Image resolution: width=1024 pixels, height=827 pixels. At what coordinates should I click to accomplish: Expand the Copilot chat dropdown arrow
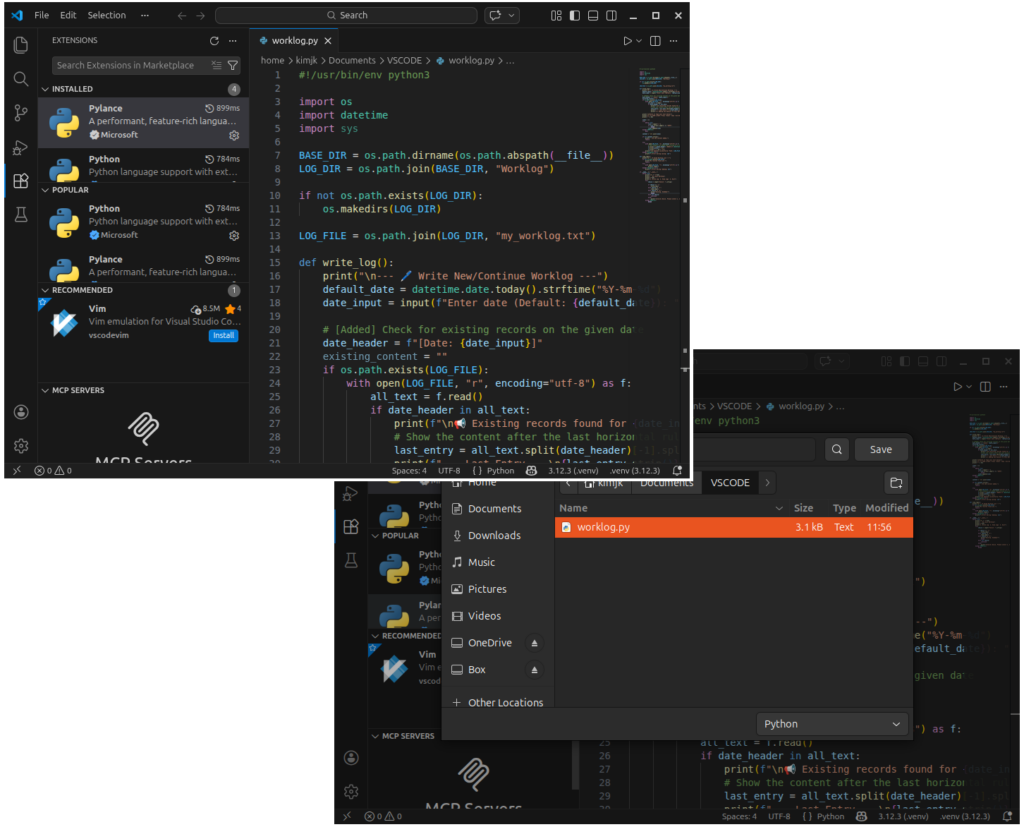(513, 16)
